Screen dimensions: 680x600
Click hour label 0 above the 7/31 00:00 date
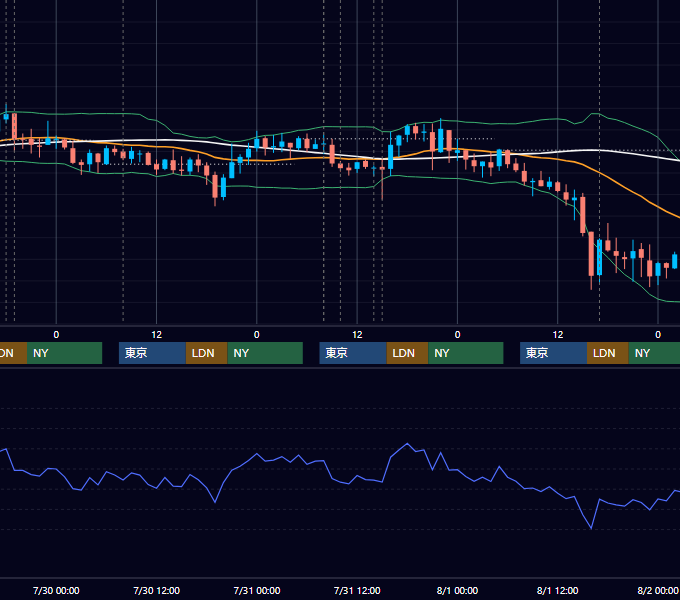coord(257,335)
